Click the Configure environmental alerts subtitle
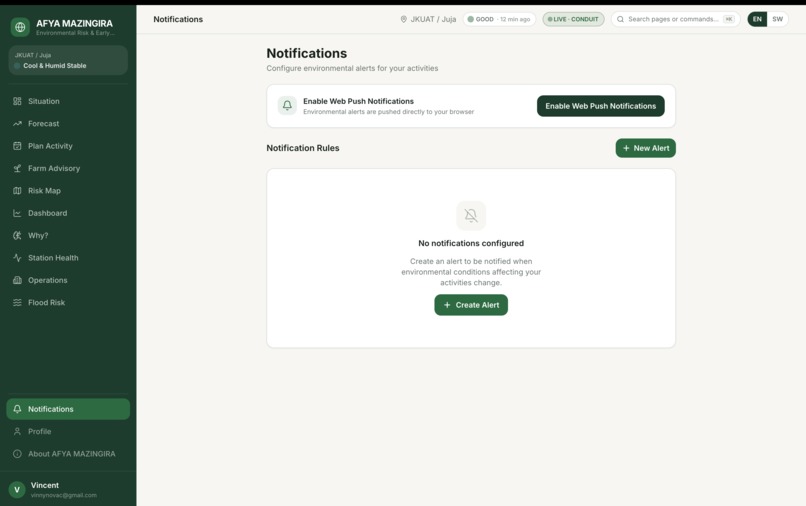The height and width of the screenshot is (506, 806). 352,68
